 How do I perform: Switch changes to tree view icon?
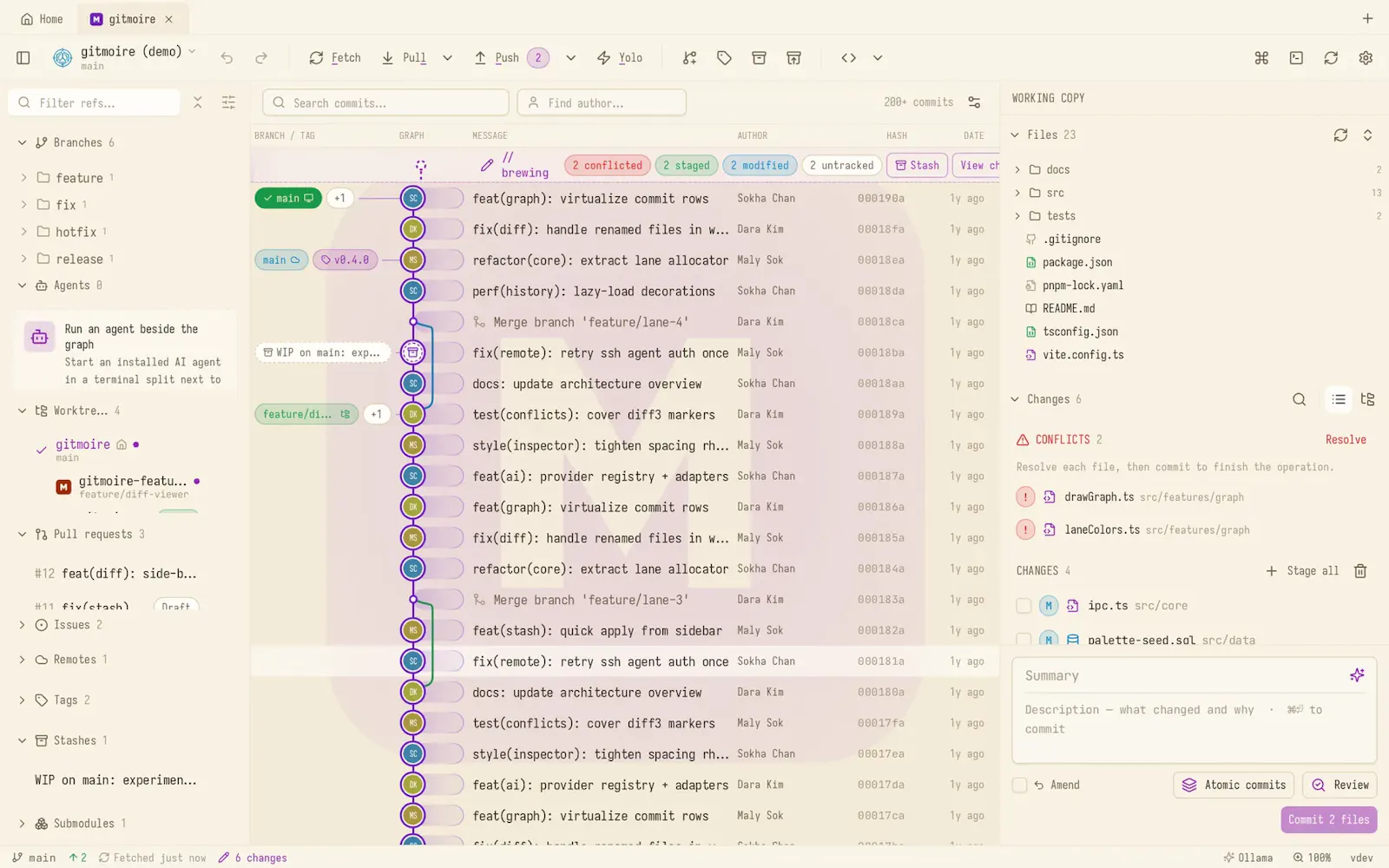pyautogui.click(x=1368, y=399)
